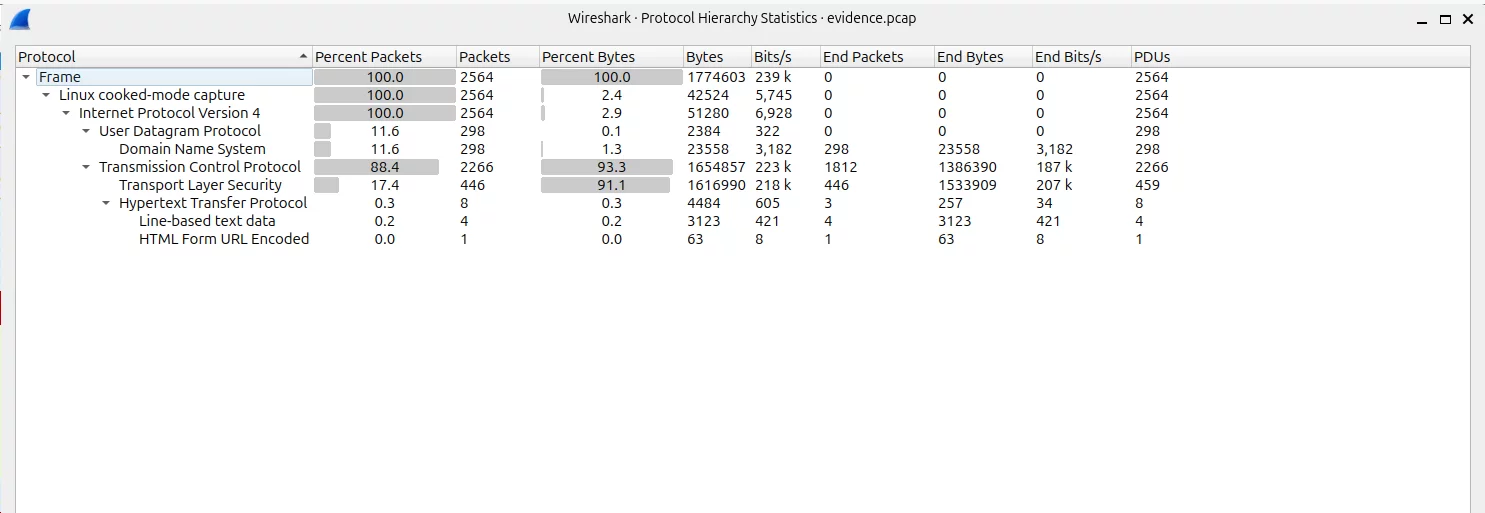Collapse the User Datagram Protocol node

click(x=86, y=131)
